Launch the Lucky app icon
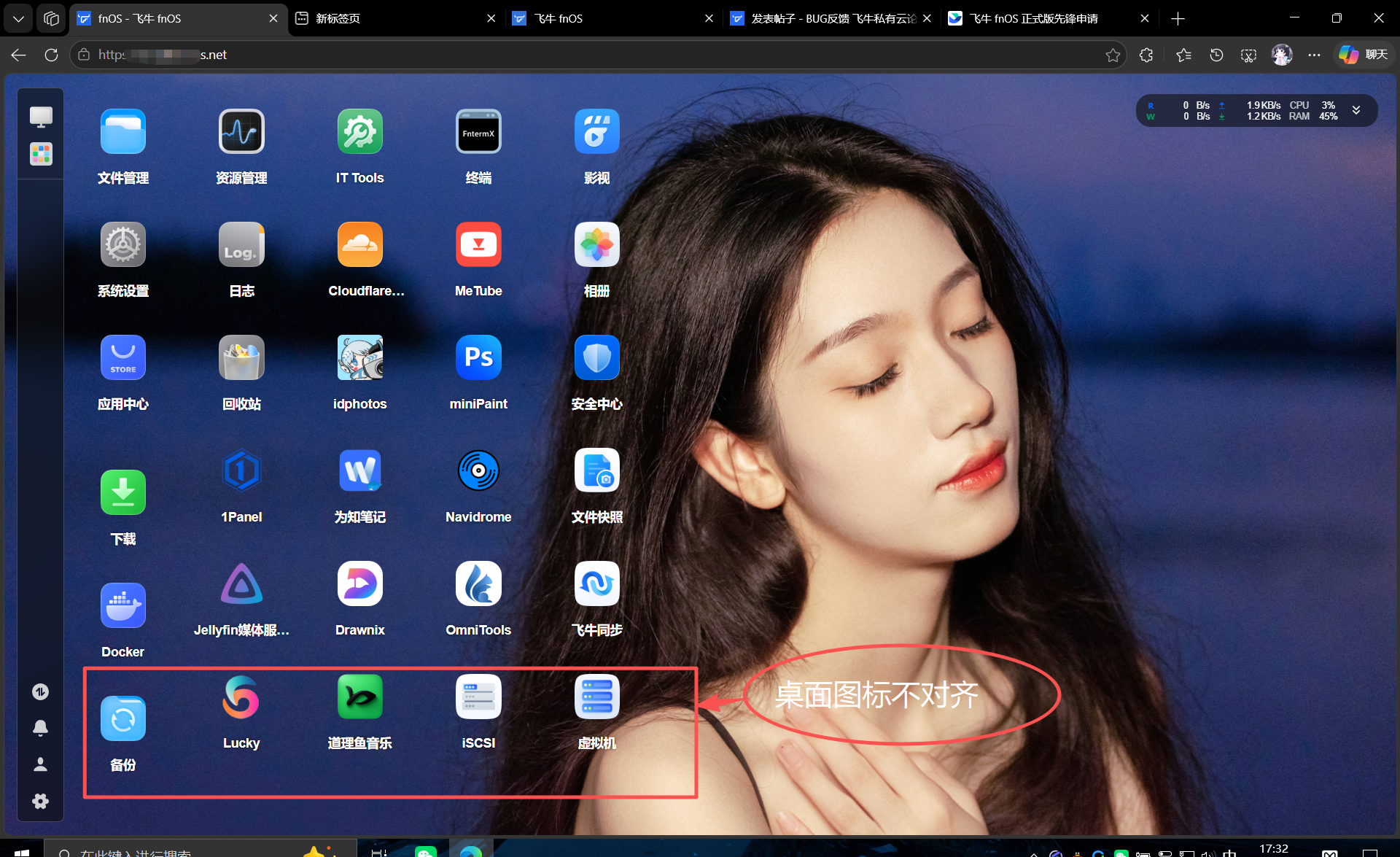1400x857 pixels. tap(241, 697)
